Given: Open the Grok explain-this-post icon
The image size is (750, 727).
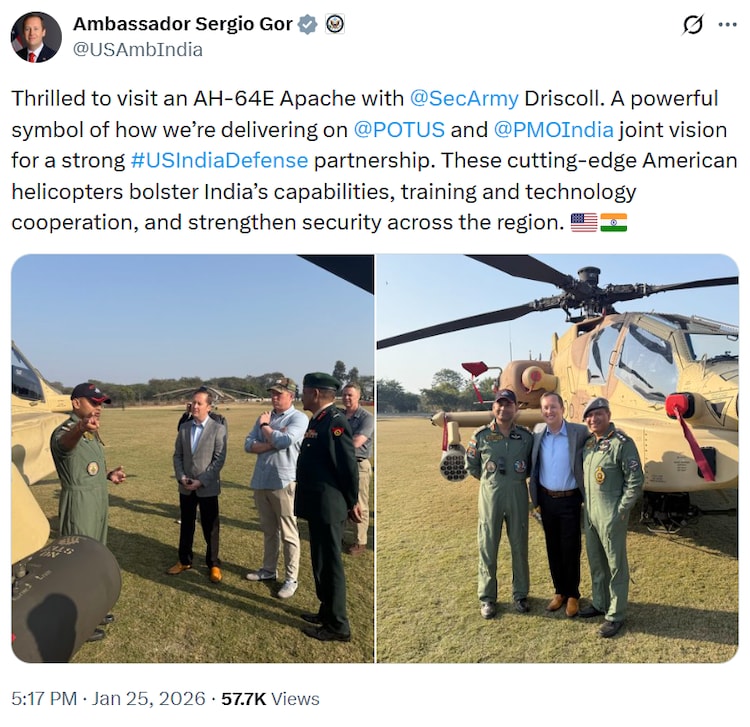Looking at the screenshot, I should pos(692,25).
